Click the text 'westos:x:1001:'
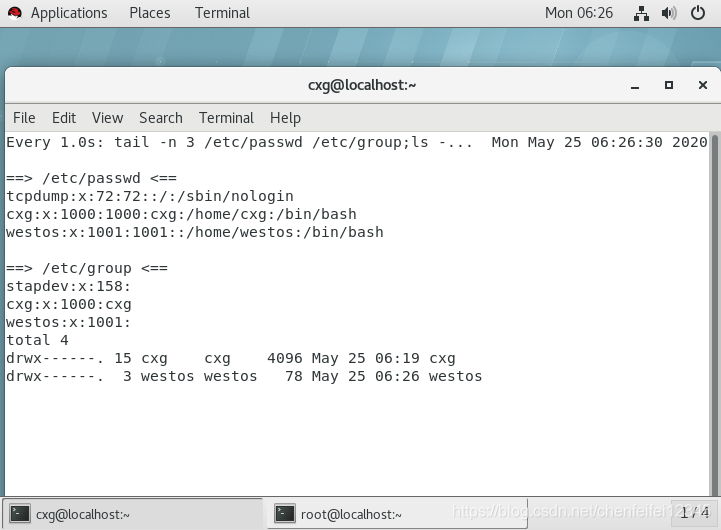Screen dimensions: 721x530 [x=69, y=322]
